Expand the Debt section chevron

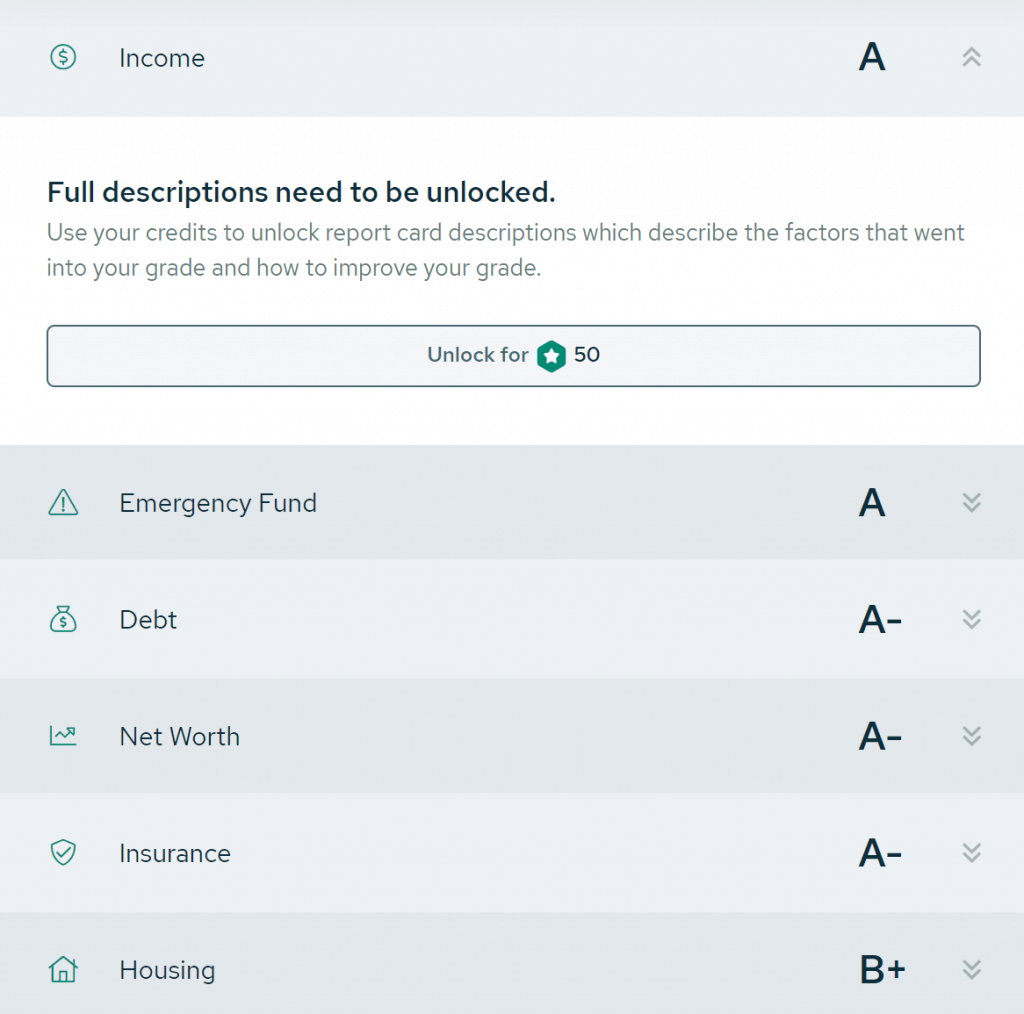[971, 619]
